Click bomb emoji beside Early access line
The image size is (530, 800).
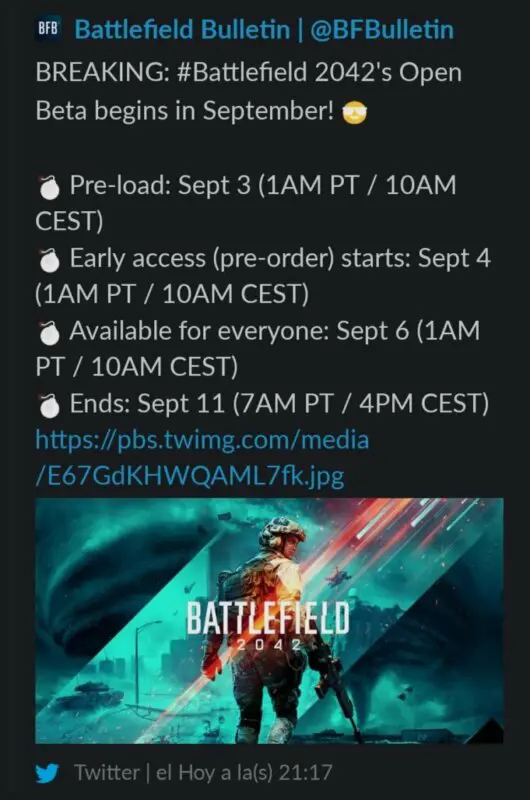[49, 260]
